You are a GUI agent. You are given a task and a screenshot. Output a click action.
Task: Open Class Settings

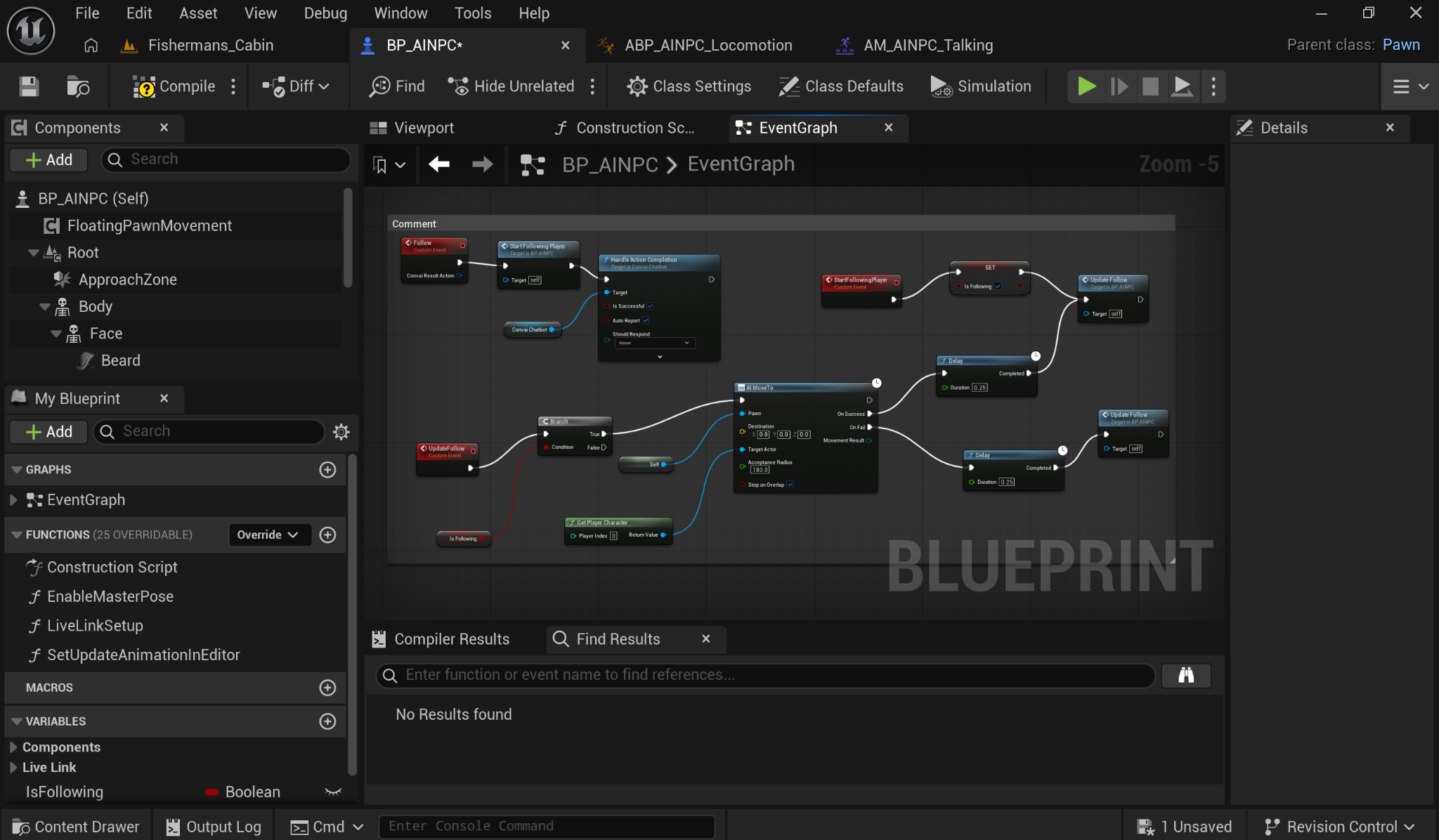689,86
